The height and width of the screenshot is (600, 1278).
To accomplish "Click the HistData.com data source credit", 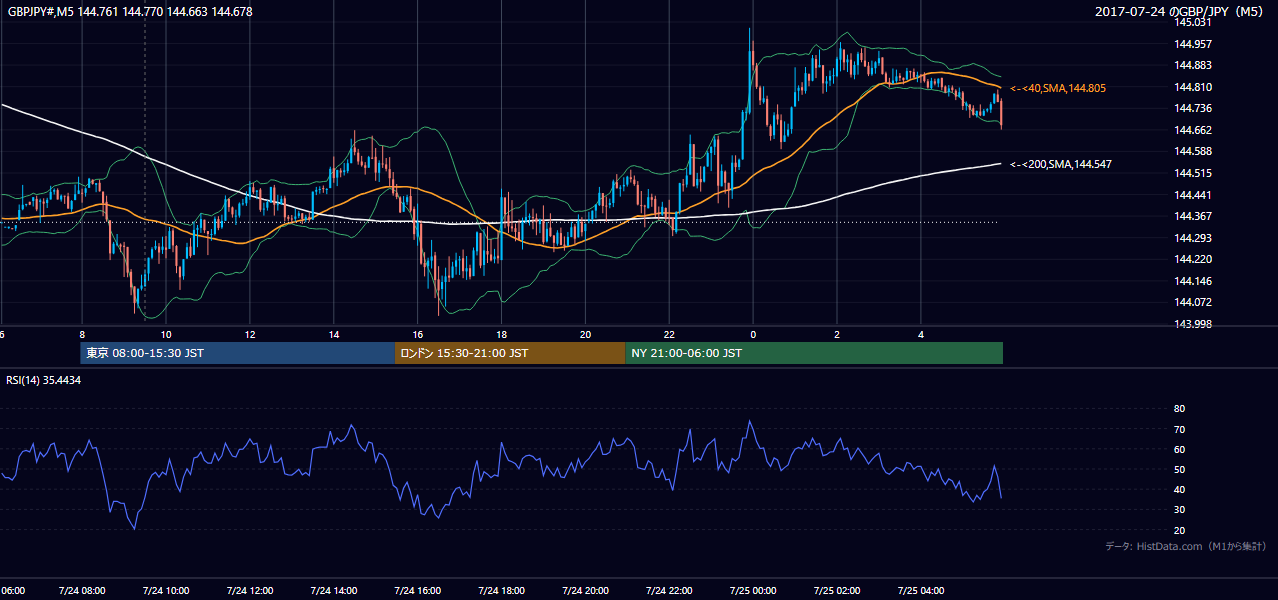I will coord(1186,546).
